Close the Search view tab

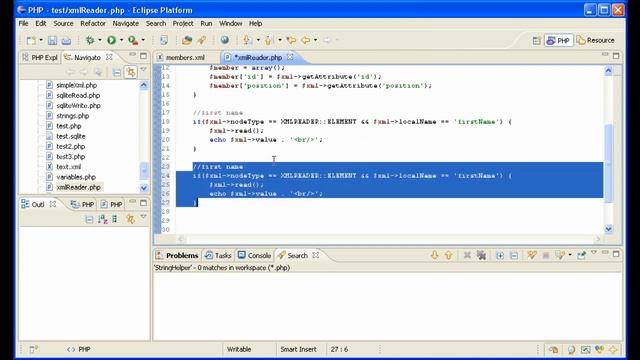tap(316, 255)
